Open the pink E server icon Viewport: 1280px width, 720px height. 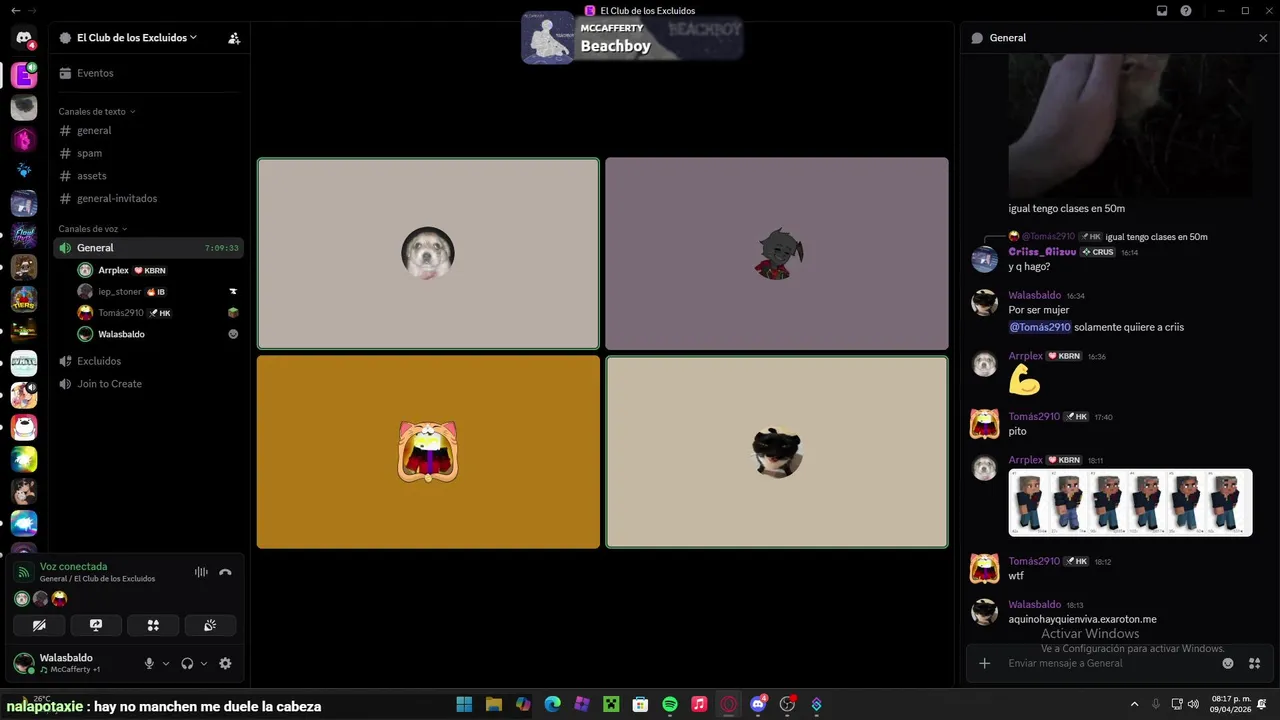pos(24,75)
